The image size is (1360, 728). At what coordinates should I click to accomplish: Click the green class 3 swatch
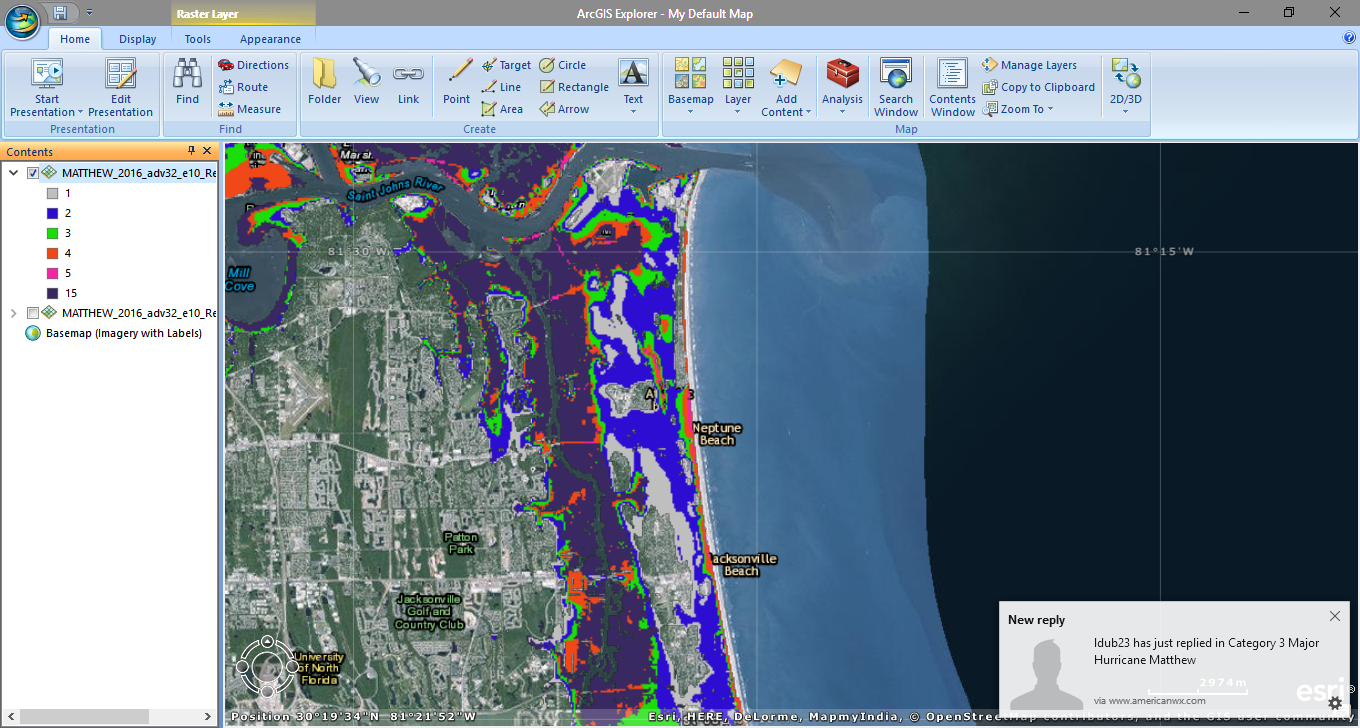(52, 233)
